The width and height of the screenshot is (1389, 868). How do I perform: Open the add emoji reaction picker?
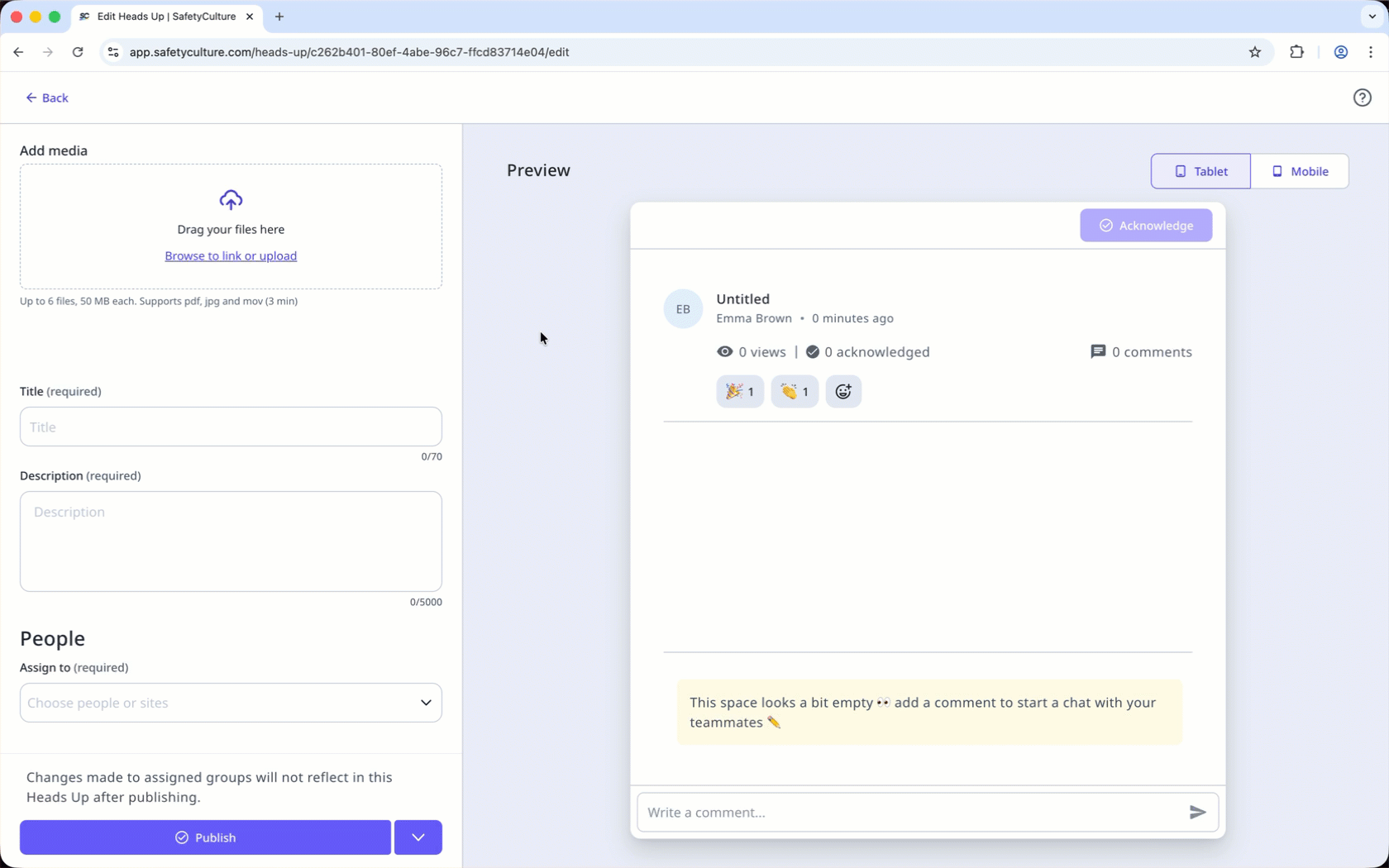tap(843, 391)
